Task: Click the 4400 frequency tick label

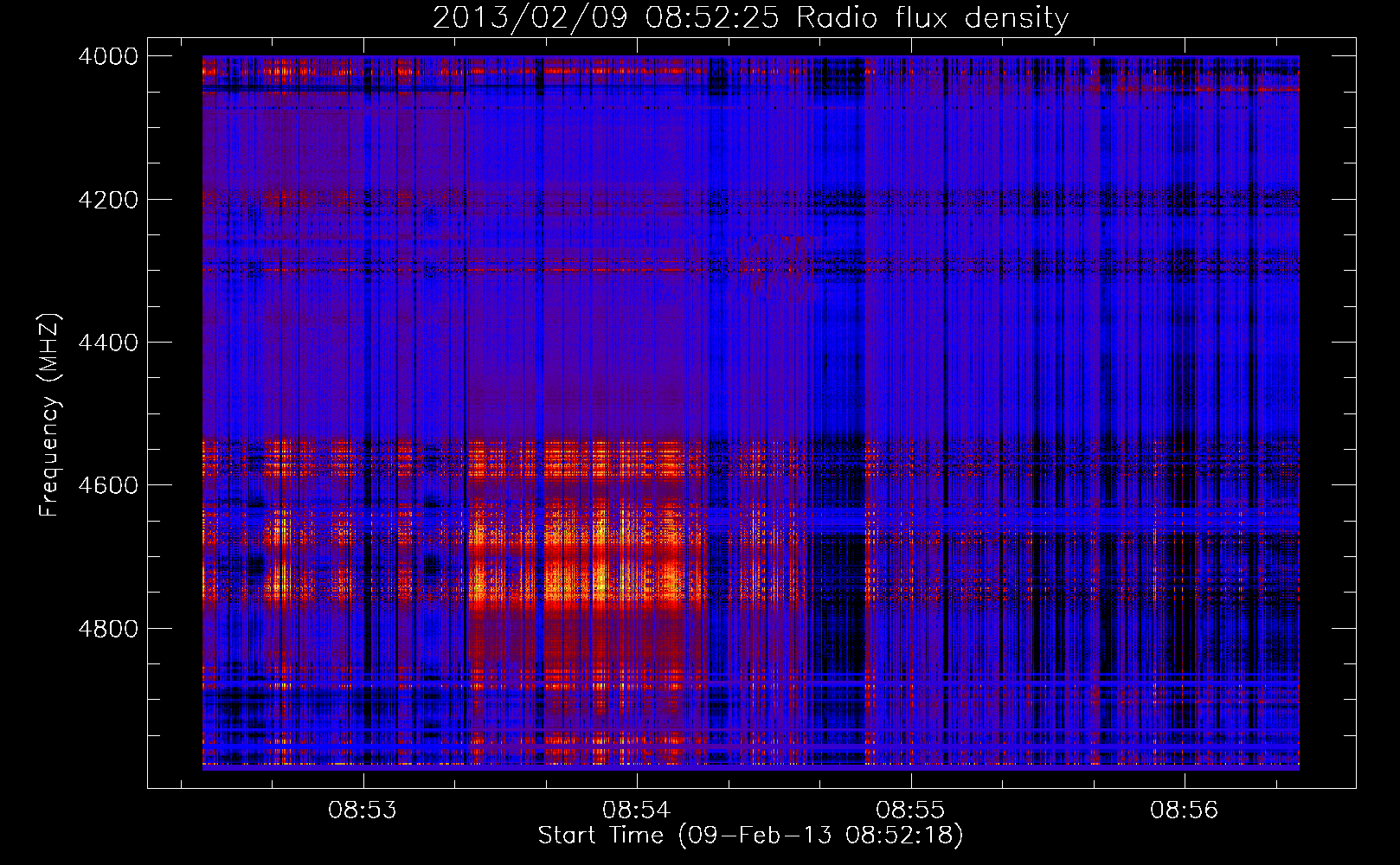Action: coord(108,343)
